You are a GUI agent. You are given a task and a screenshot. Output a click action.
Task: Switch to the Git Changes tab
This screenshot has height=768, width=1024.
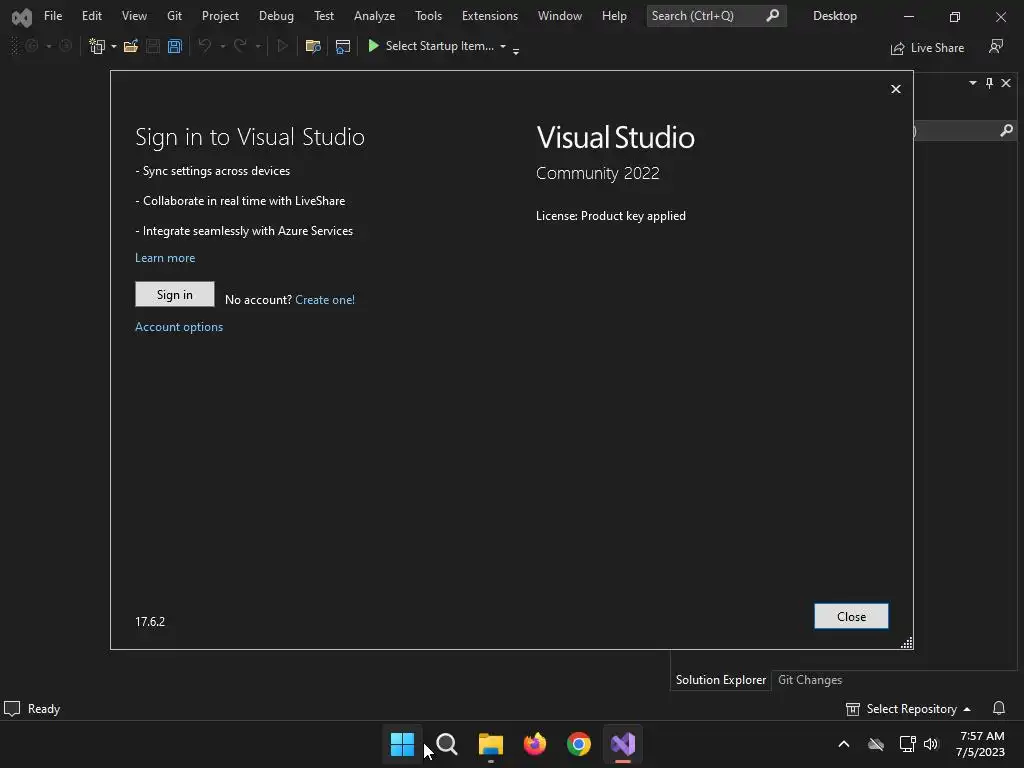(x=810, y=680)
